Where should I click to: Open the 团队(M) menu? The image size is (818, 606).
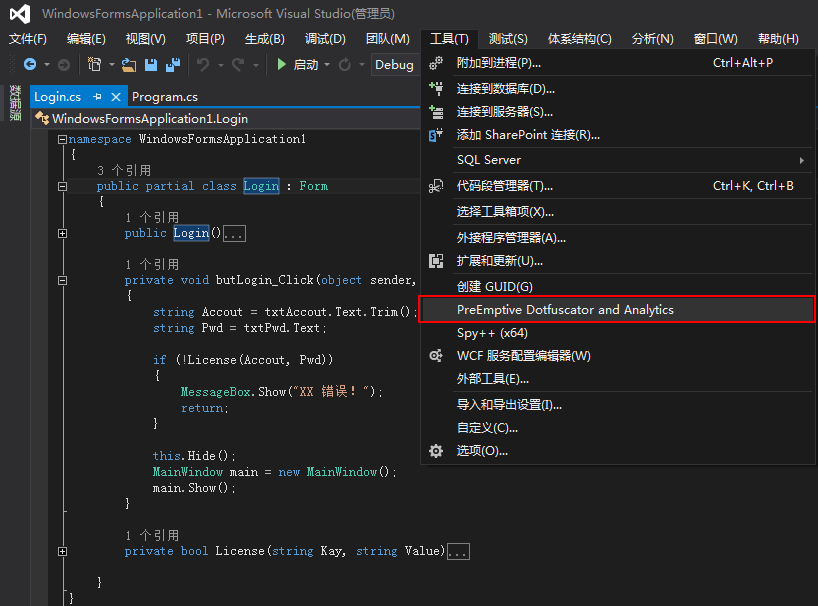coord(388,39)
